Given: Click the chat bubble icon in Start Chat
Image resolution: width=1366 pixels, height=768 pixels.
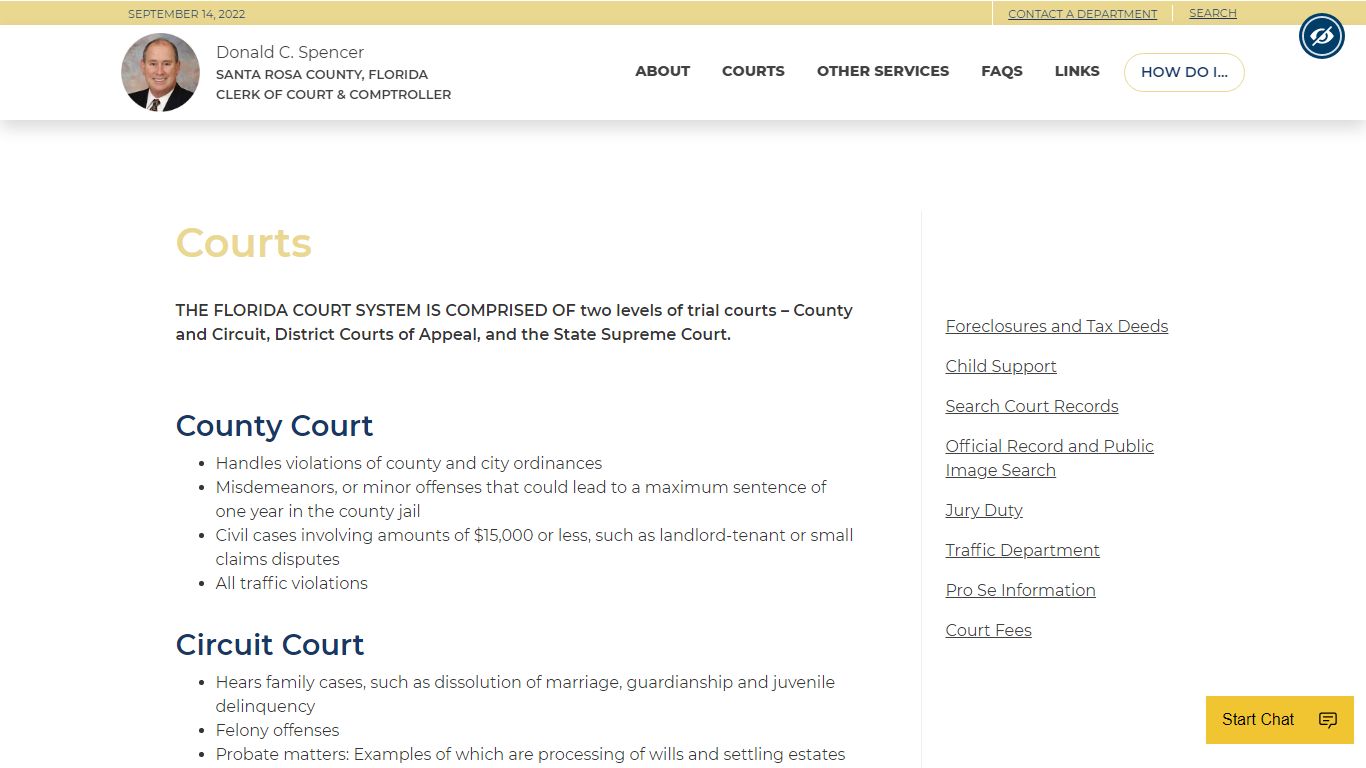Looking at the screenshot, I should click(x=1327, y=720).
